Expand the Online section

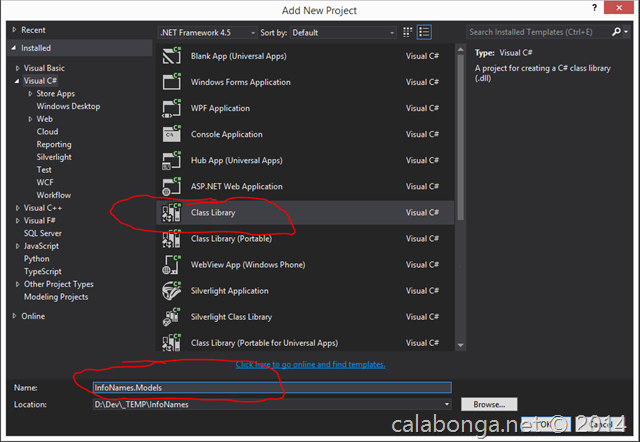tap(14, 316)
